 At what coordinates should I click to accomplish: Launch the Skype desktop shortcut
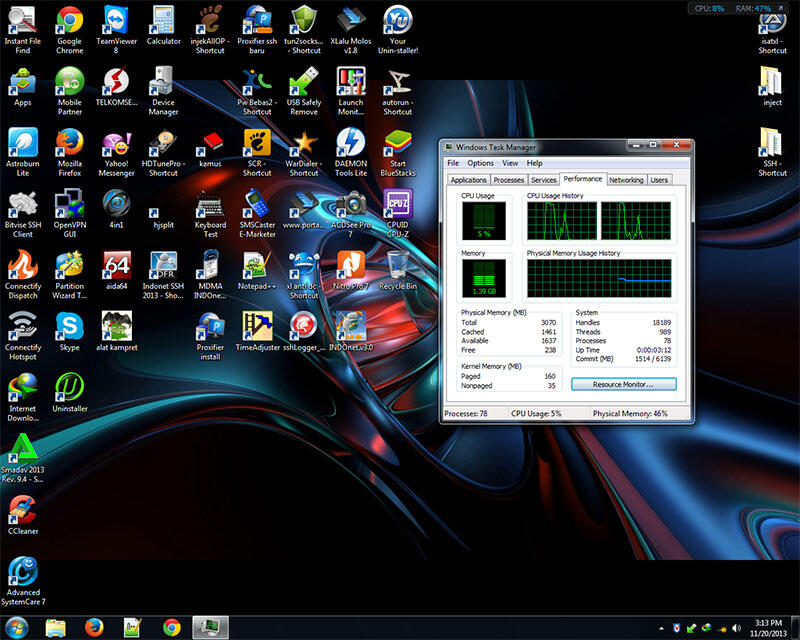(x=70, y=332)
